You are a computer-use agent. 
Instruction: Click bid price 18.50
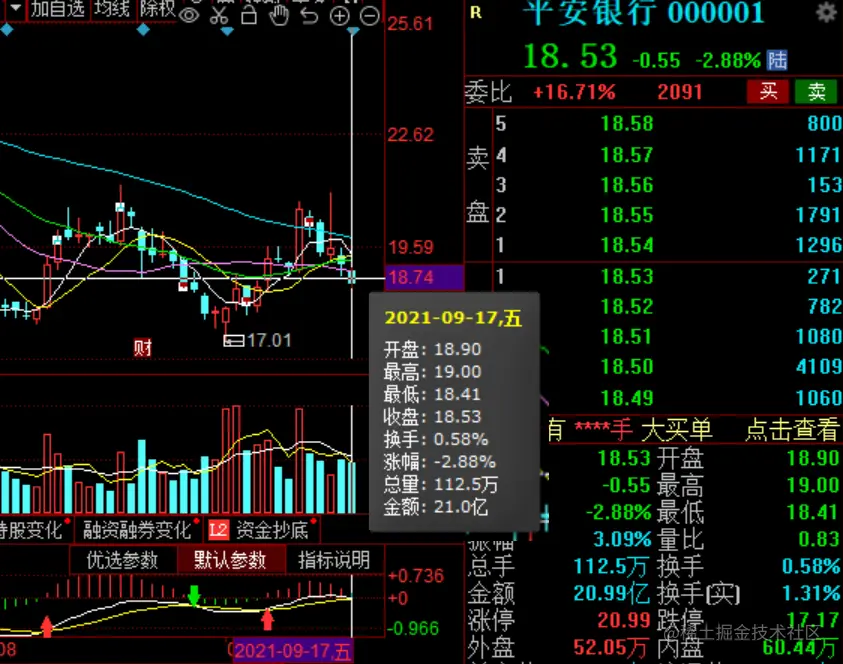coord(626,367)
